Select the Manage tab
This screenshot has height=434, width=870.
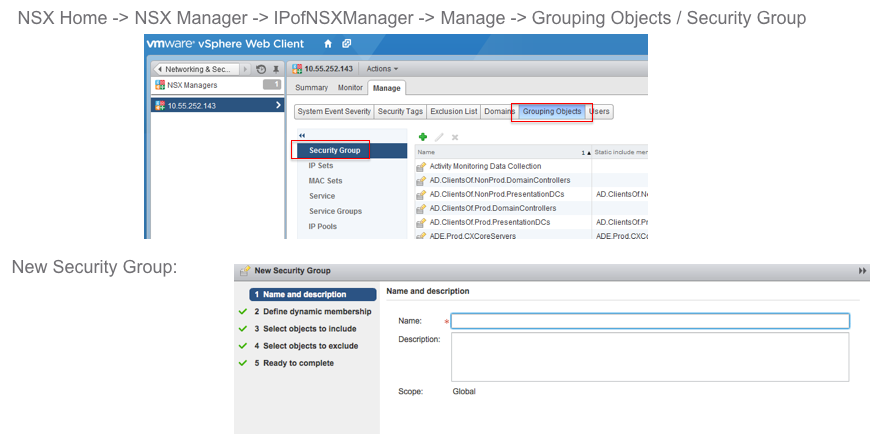(x=386, y=88)
